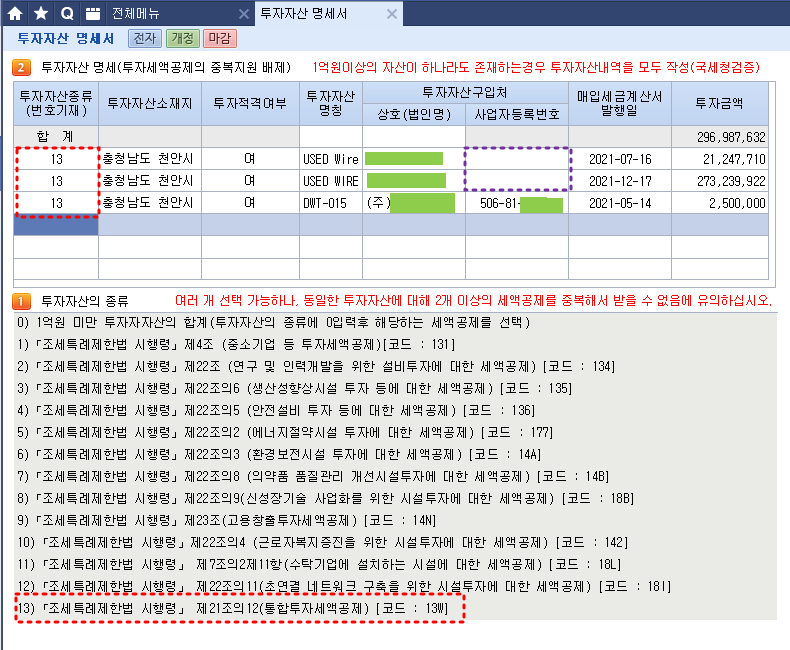Switch to the 전체메뉴 tab
Image resolution: width=790 pixels, height=650 pixels.
click(x=136, y=14)
